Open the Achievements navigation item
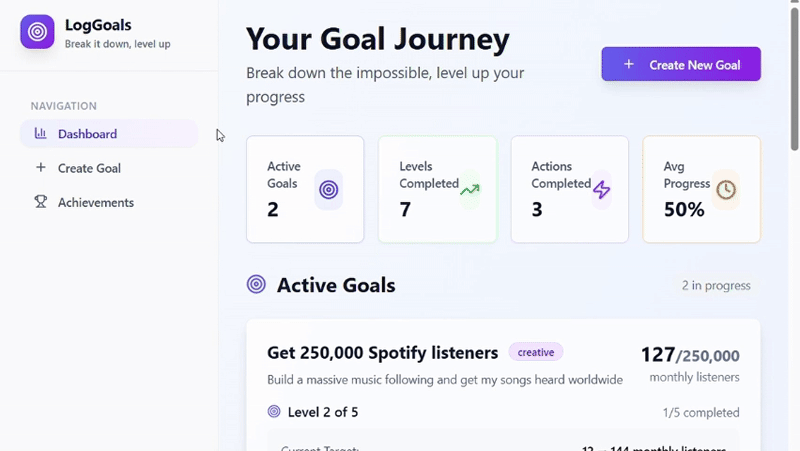This screenshot has width=800, height=451. pyautogui.click(x=95, y=202)
